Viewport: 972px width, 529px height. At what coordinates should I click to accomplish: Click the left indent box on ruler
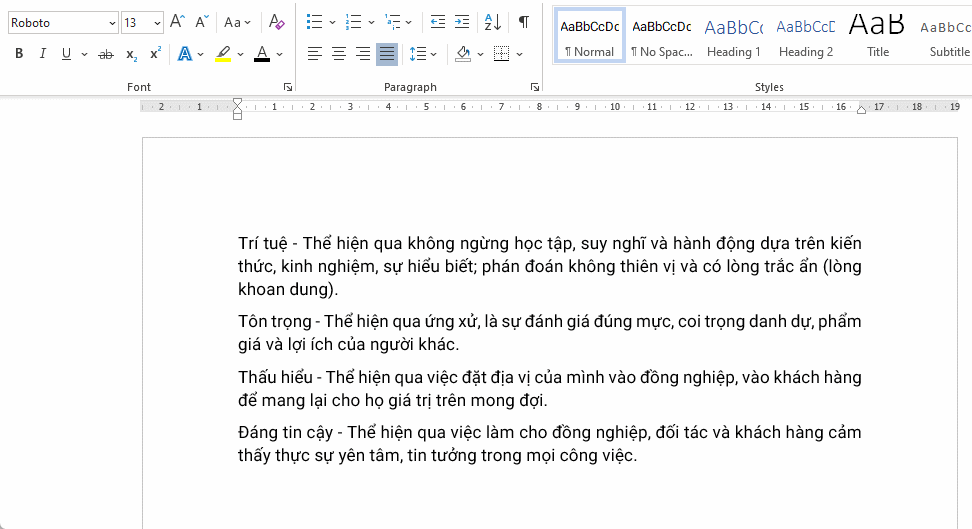tap(237, 116)
